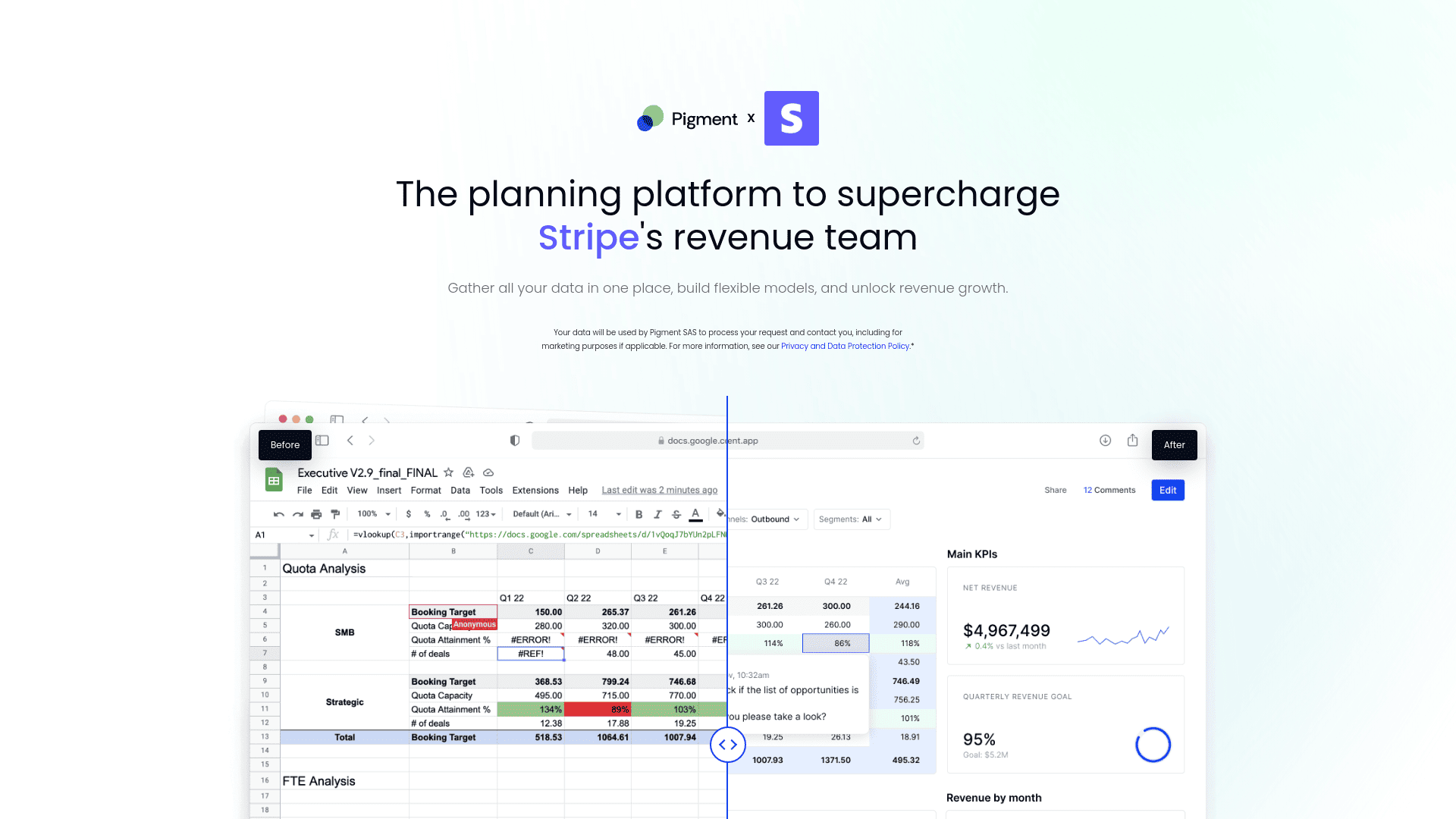1456x819 pixels.
Task: Click the move to Drive icon
Action: [x=468, y=472]
